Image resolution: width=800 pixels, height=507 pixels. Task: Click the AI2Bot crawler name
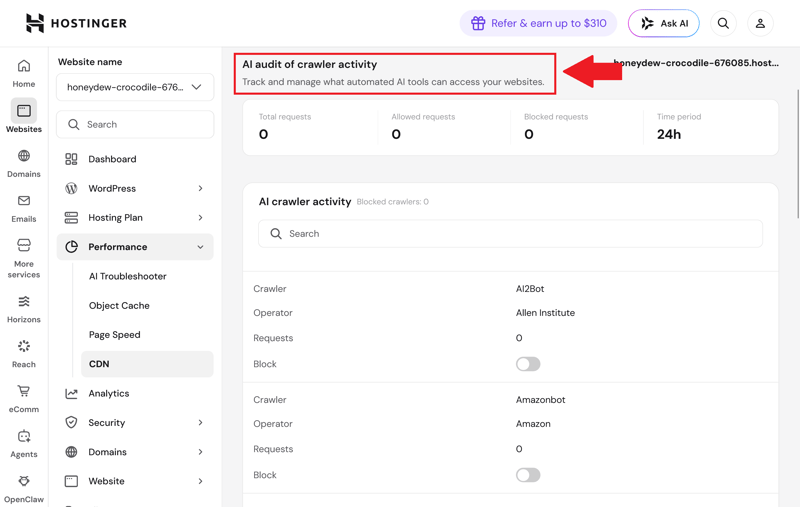click(x=530, y=289)
